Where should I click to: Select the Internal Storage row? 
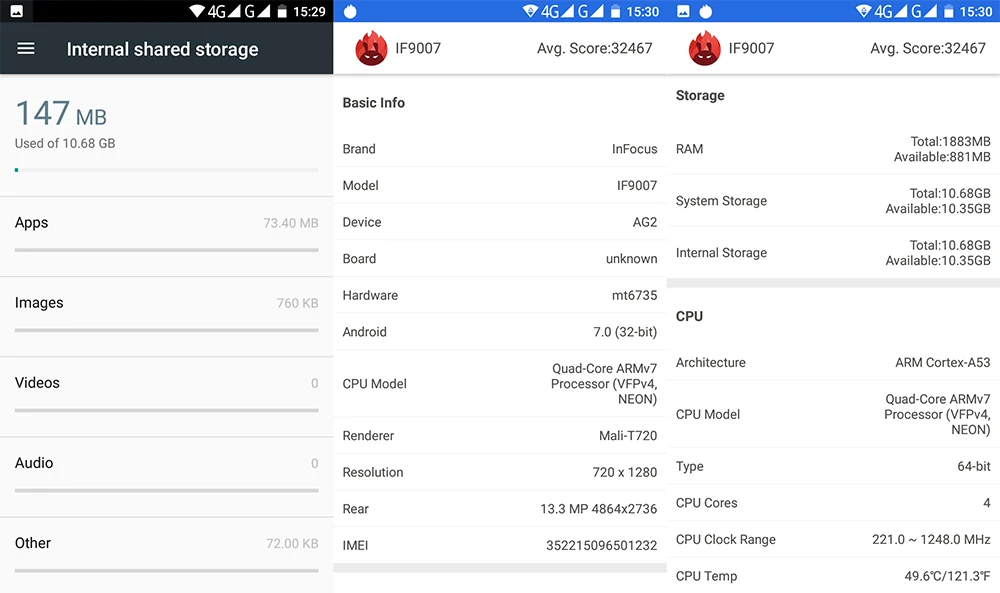pos(833,253)
